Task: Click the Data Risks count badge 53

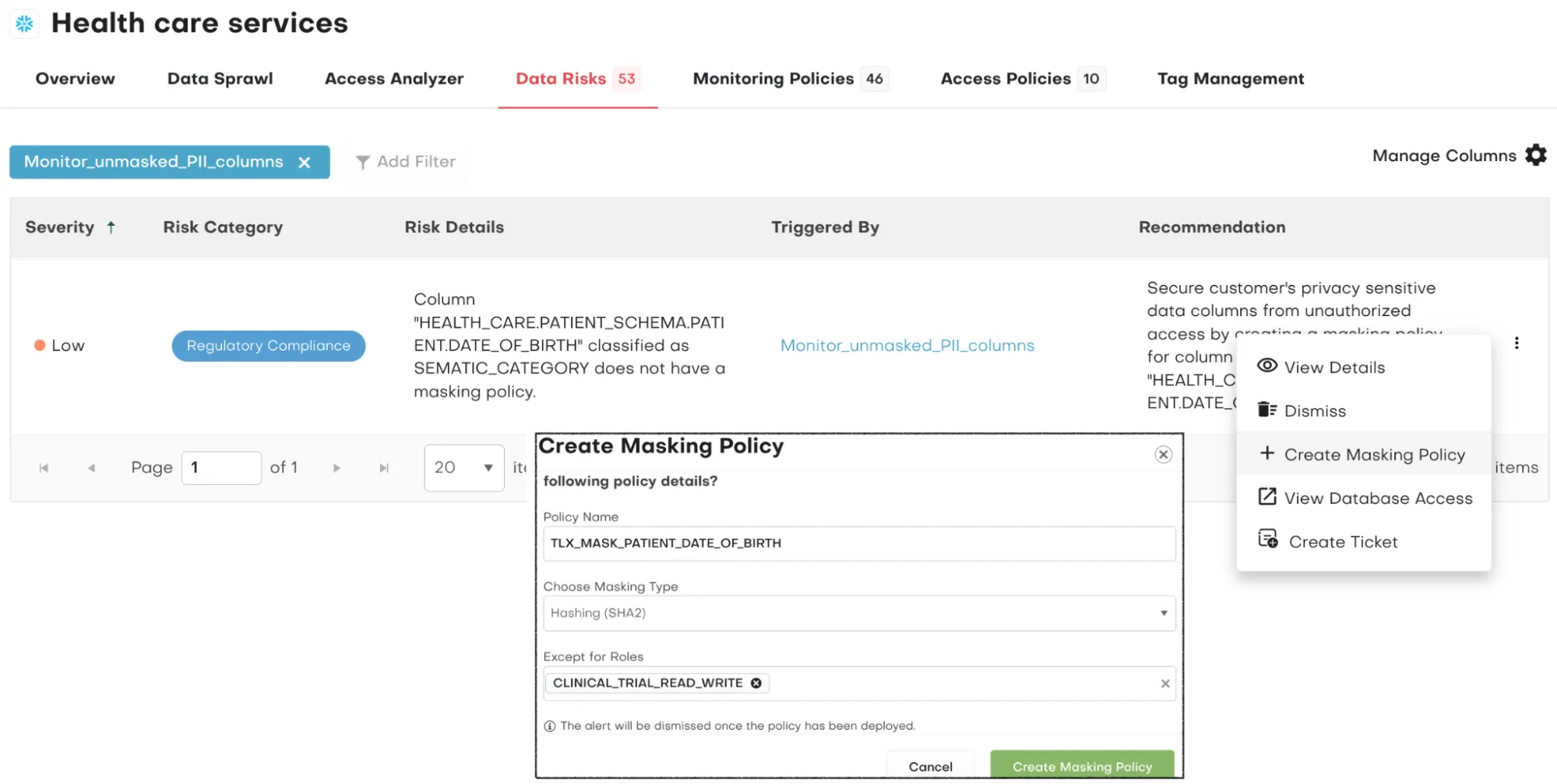Action: click(626, 79)
